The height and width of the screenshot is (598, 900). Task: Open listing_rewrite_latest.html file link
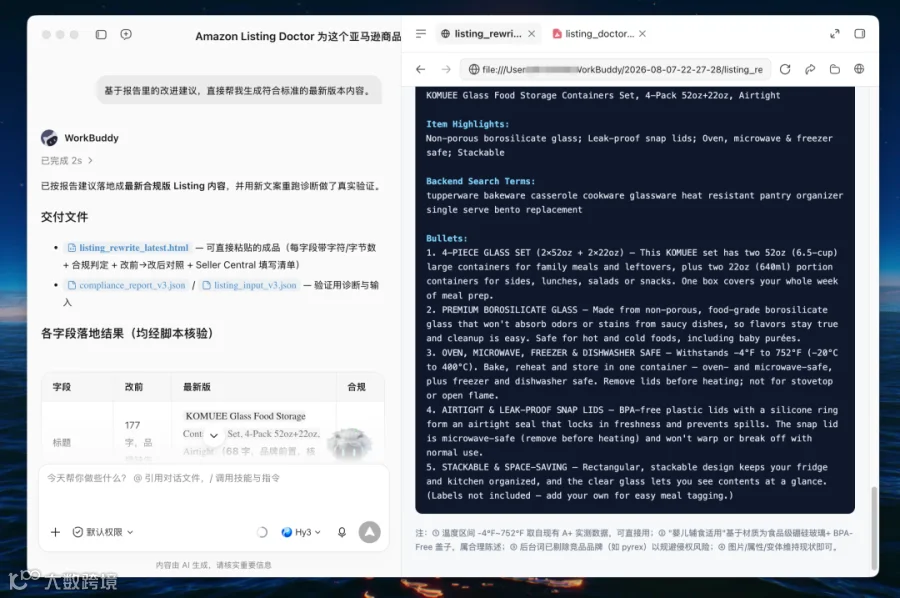tap(128, 248)
